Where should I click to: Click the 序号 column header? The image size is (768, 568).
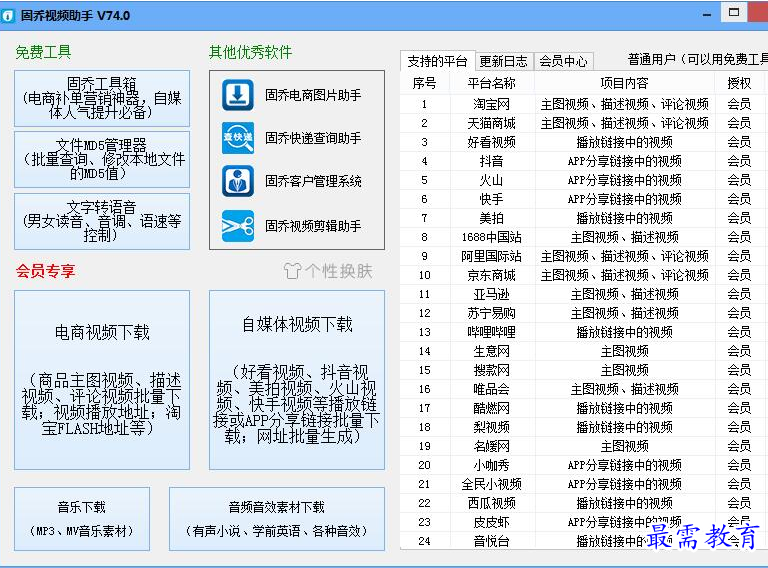coord(425,83)
